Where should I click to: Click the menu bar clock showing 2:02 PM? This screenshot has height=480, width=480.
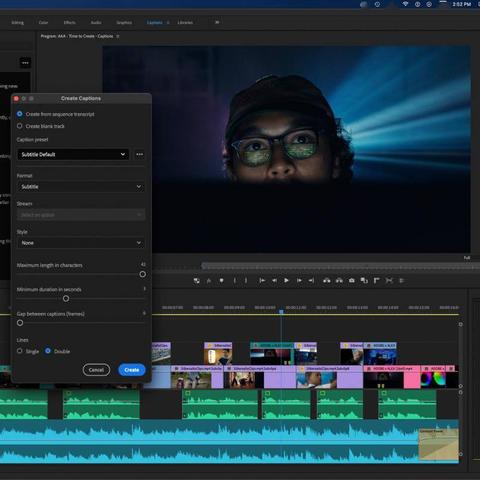(462, 4)
